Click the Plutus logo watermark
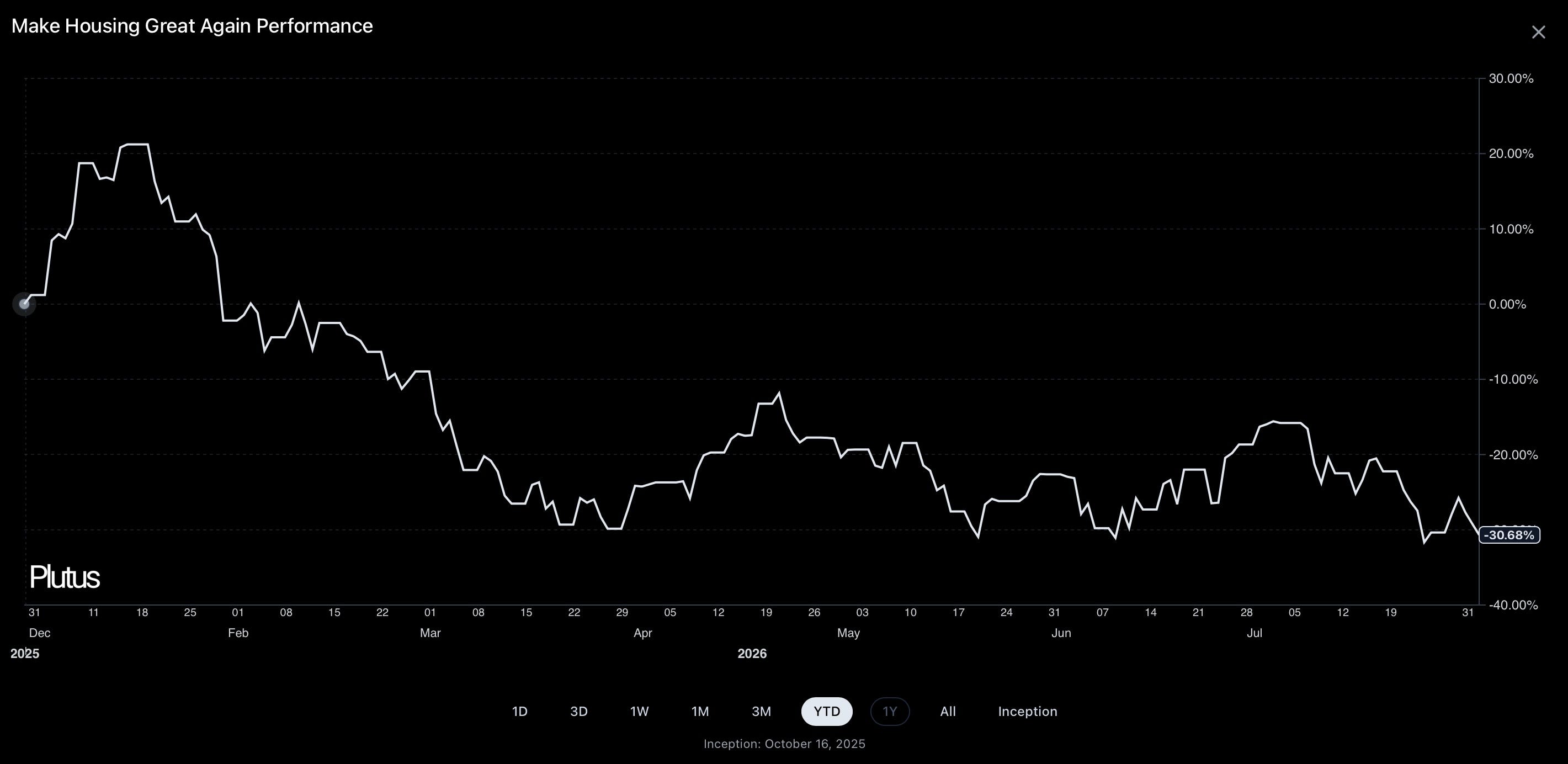This screenshot has width=1568, height=764. [65, 577]
